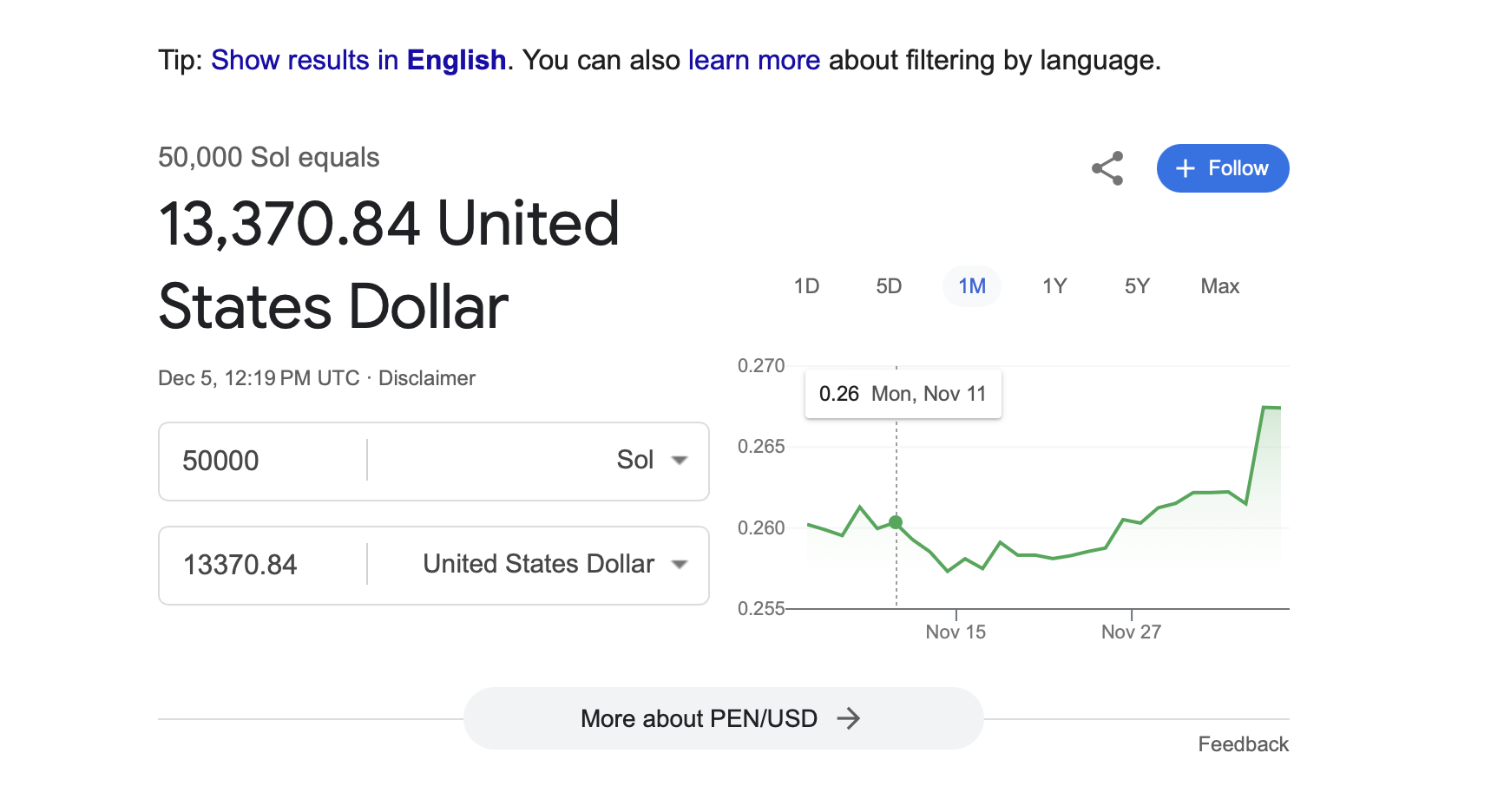Open the Disclaimer link
The height and width of the screenshot is (812, 1491).
coord(427,378)
